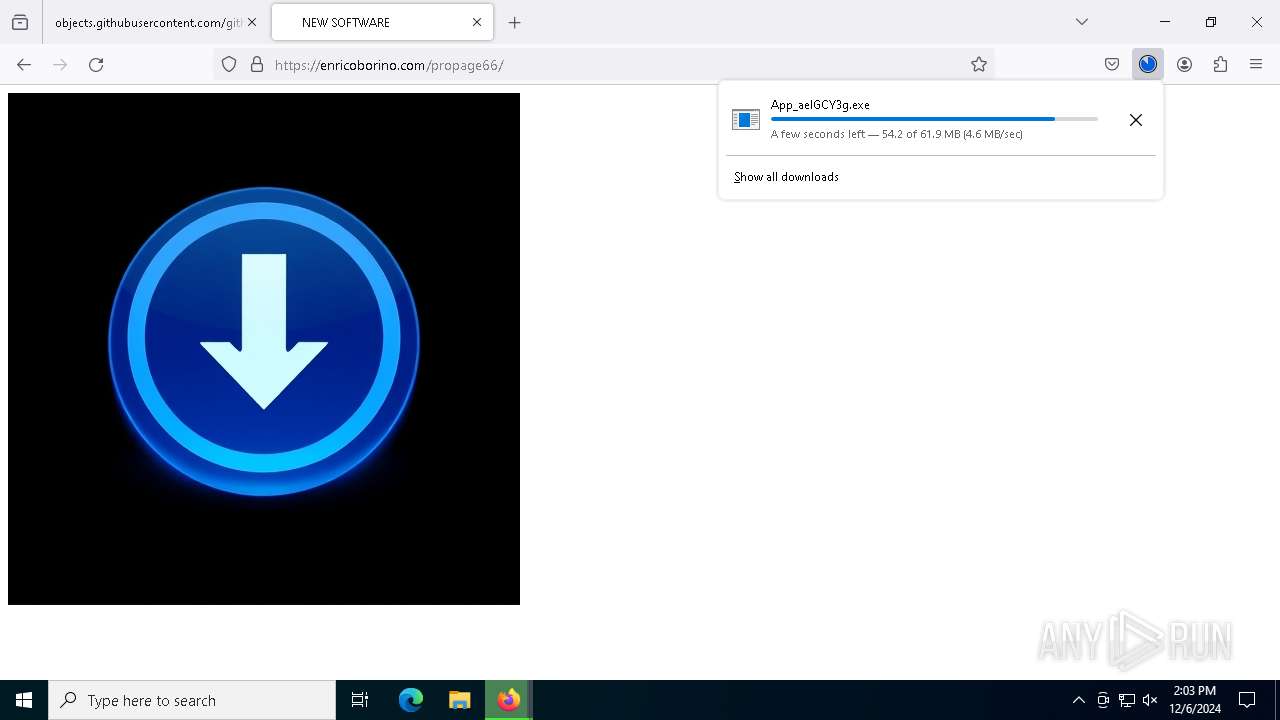Open the Firefox application menu
Image resolution: width=1280 pixels, height=720 pixels.
pos(1256,64)
